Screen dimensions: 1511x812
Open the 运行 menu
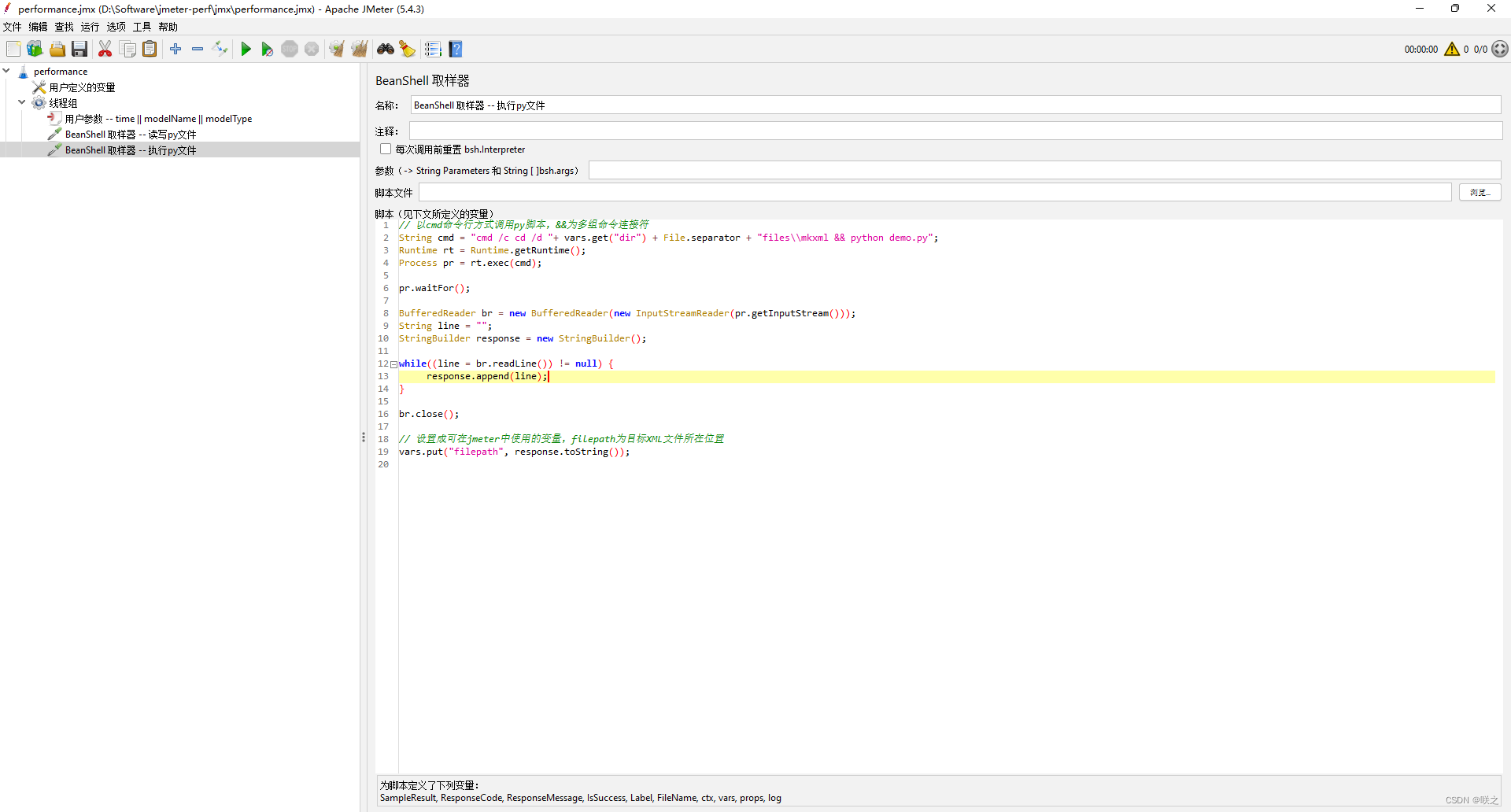[x=91, y=27]
